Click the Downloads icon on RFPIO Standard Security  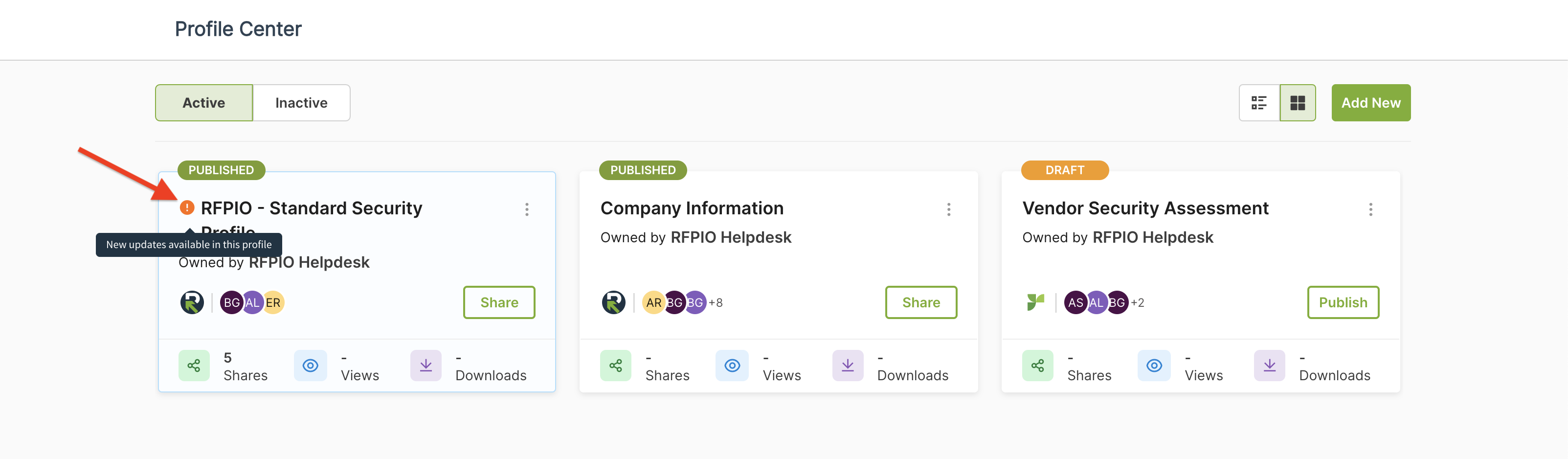click(x=426, y=365)
